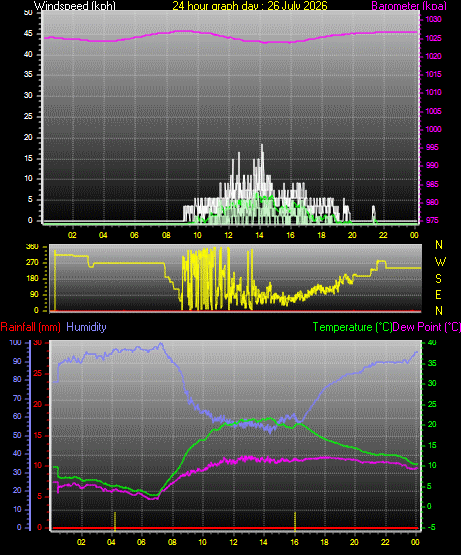Screen dimensions: 461x555
Task: Click the 975 barometer scale value
Action: (x=432, y=220)
